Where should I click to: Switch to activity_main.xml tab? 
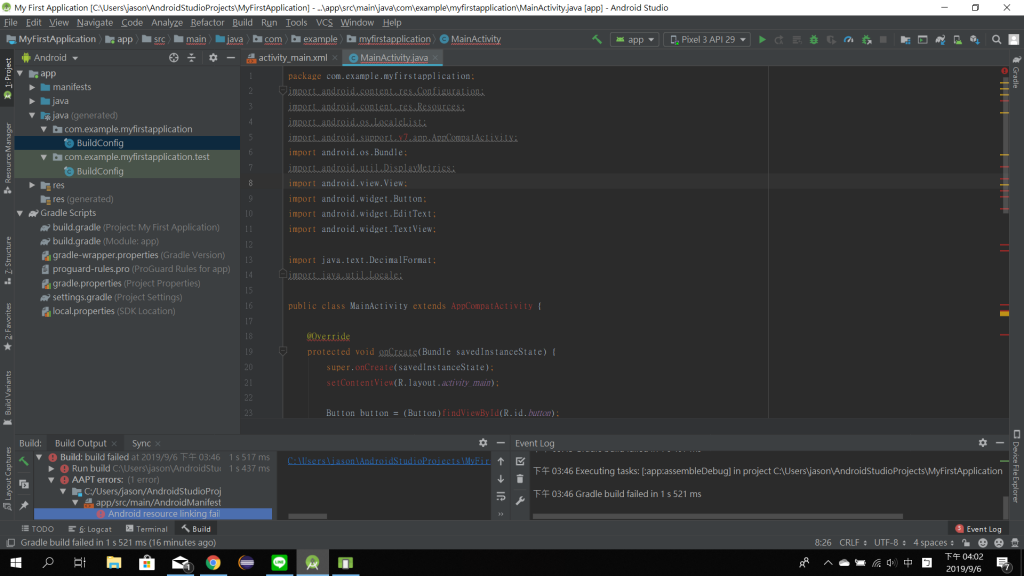292,57
